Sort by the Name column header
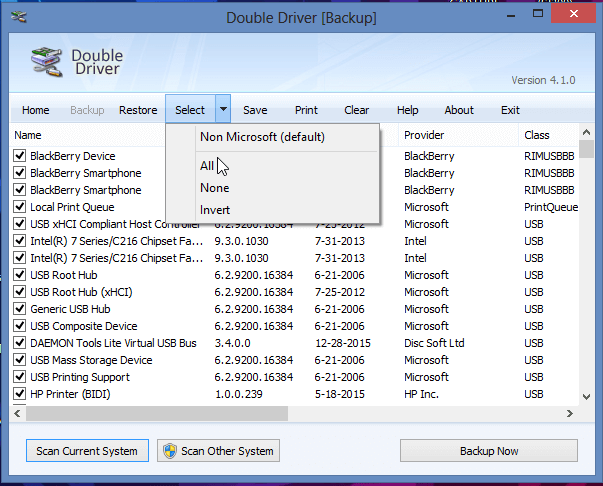Screen dimensions: 603x486 (28, 135)
